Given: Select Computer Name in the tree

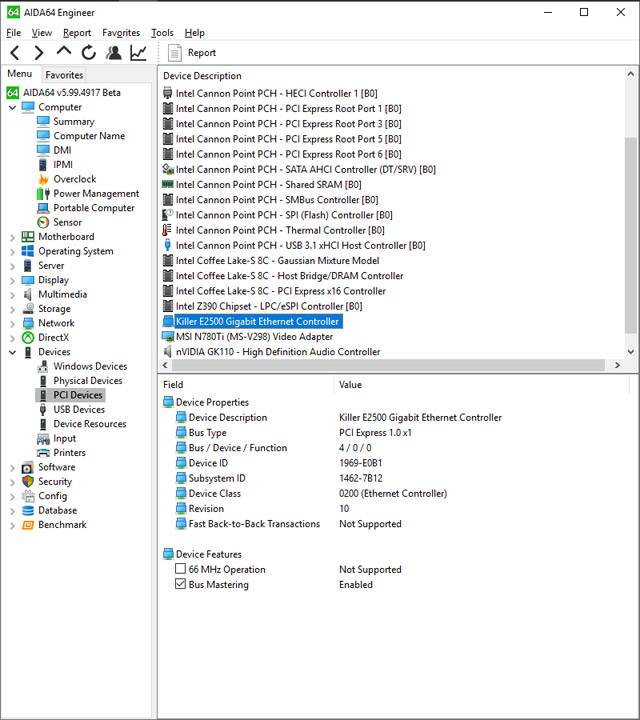Looking at the screenshot, I should (89, 136).
